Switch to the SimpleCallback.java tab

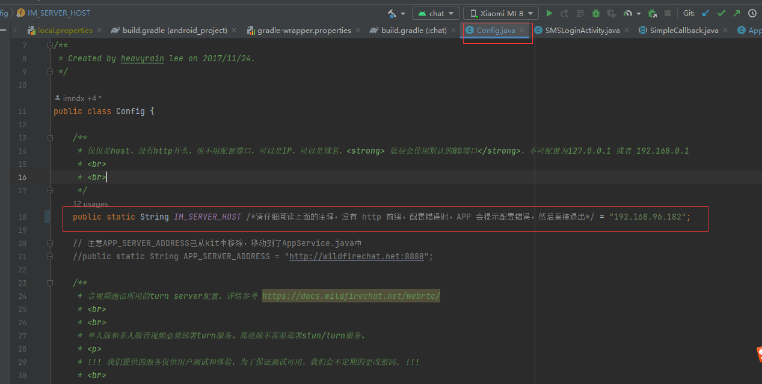click(684, 30)
